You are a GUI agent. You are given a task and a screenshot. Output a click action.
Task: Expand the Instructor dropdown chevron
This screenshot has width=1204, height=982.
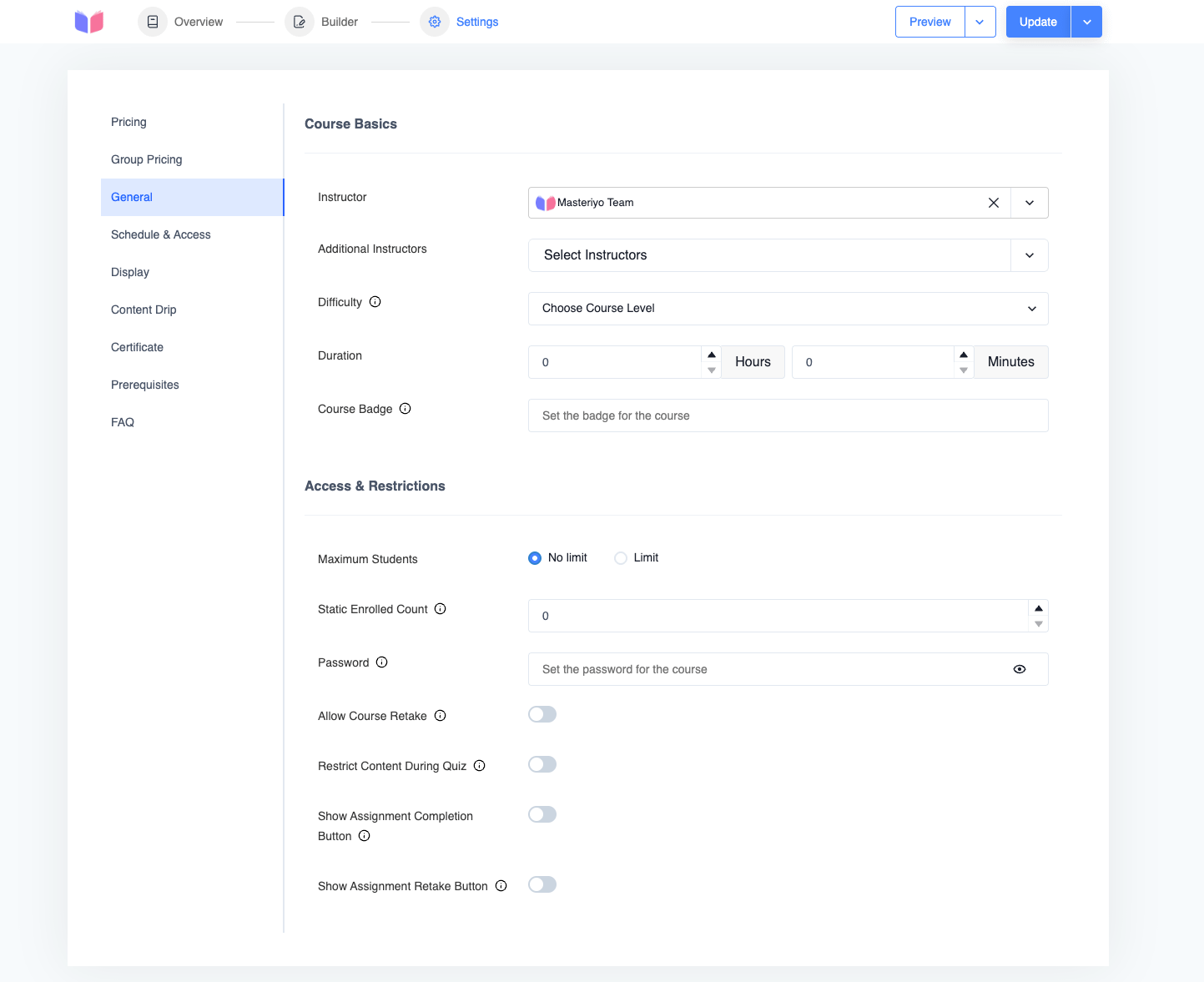(1030, 203)
